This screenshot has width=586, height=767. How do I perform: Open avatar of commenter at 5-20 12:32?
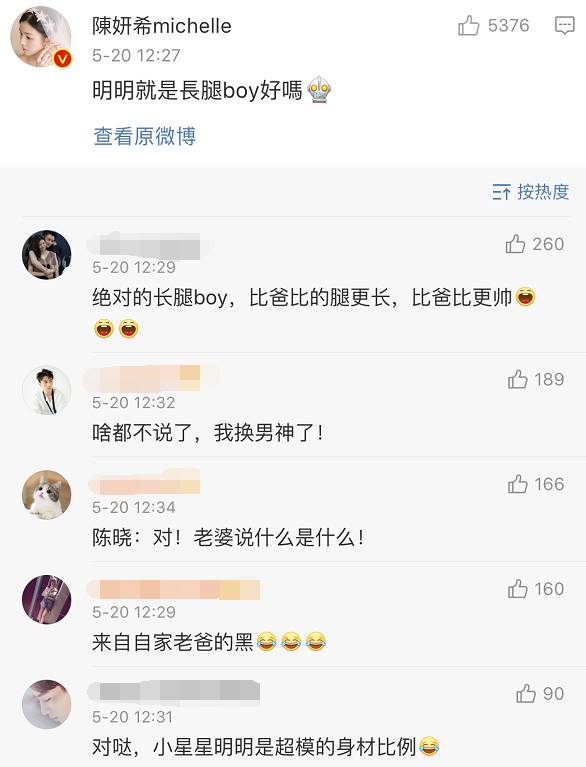click(46, 390)
